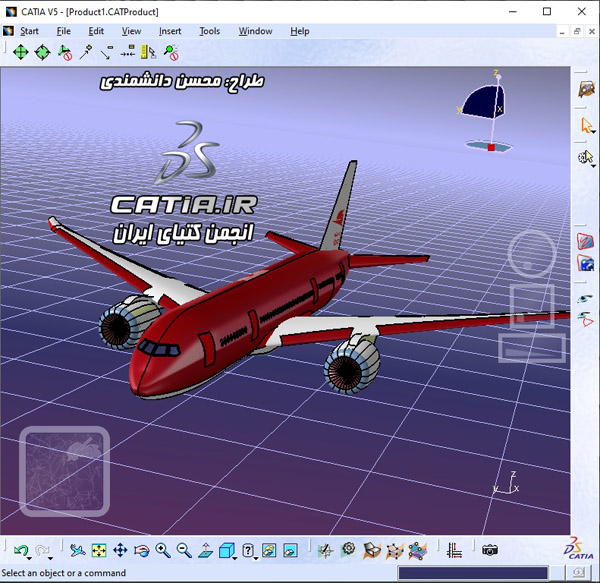Click the green ball with prohibited sign icon
The height and width of the screenshot is (583, 600).
[x=171, y=52]
